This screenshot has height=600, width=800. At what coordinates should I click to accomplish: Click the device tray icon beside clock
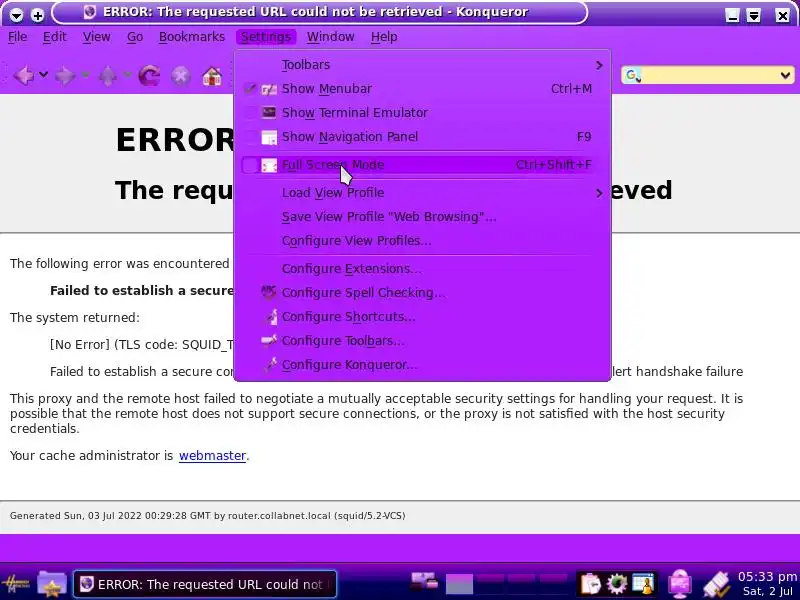pyautogui.click(x=716, y=584)
